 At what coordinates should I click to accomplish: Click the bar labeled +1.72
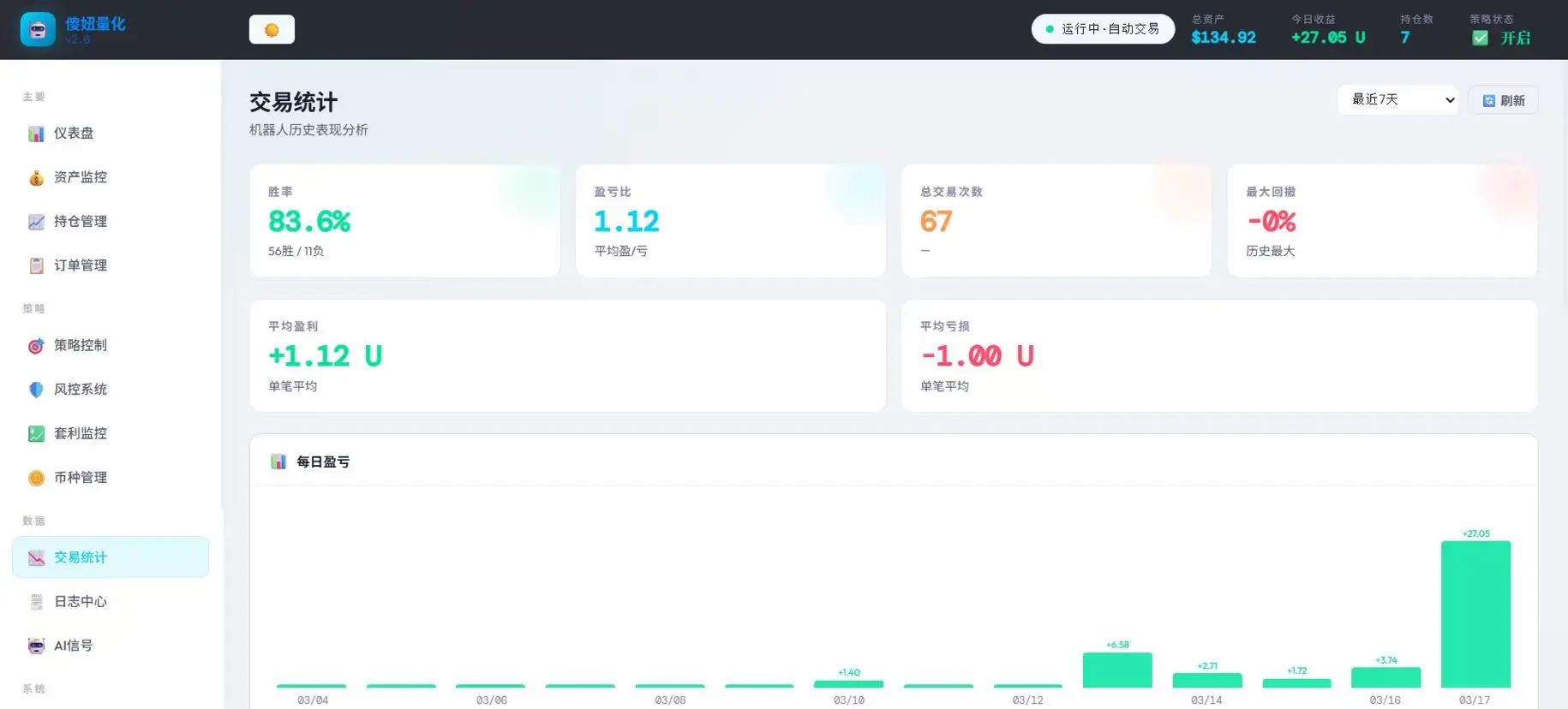pos(1296,683)
